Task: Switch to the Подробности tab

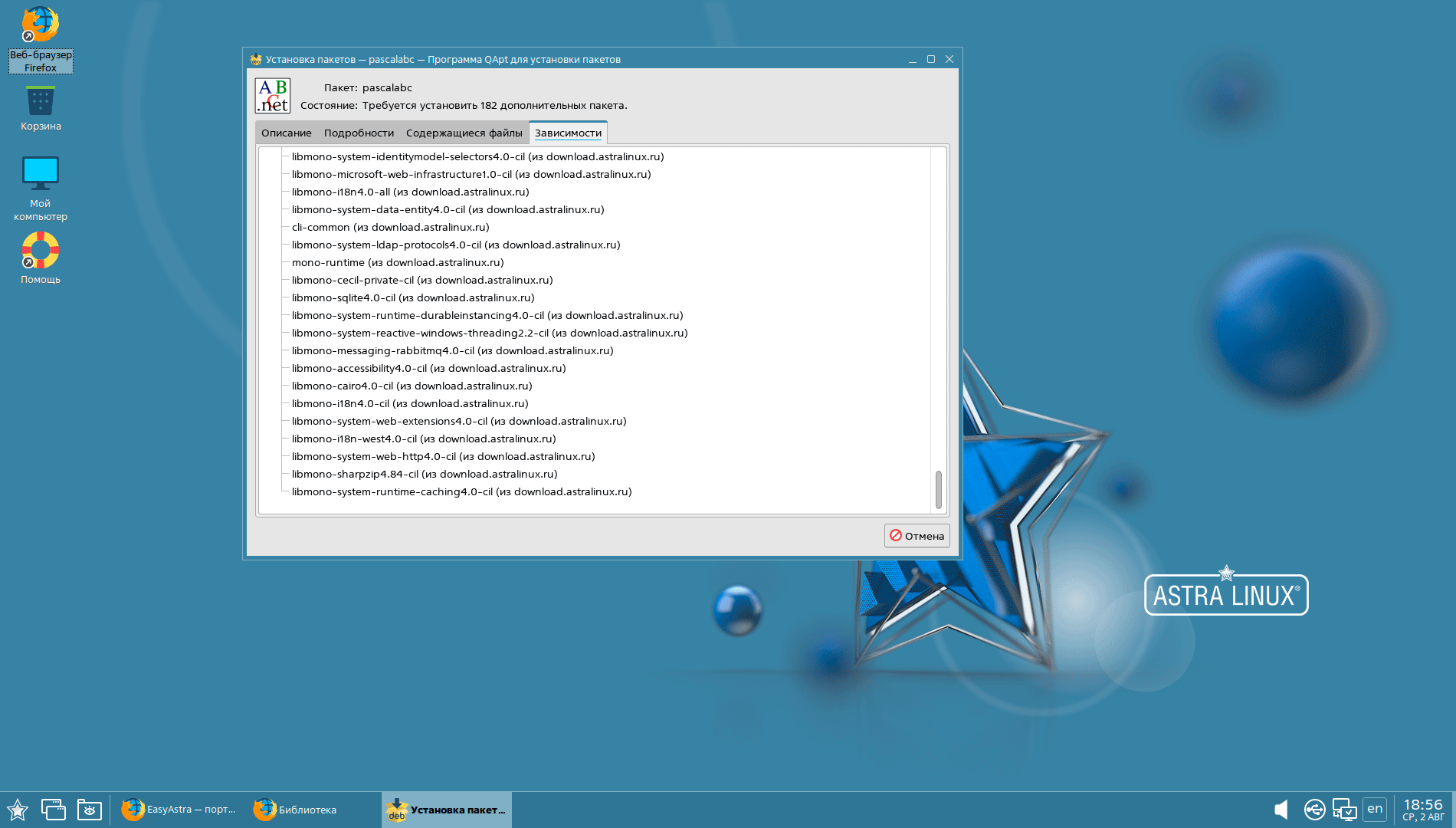Action: 359,133
